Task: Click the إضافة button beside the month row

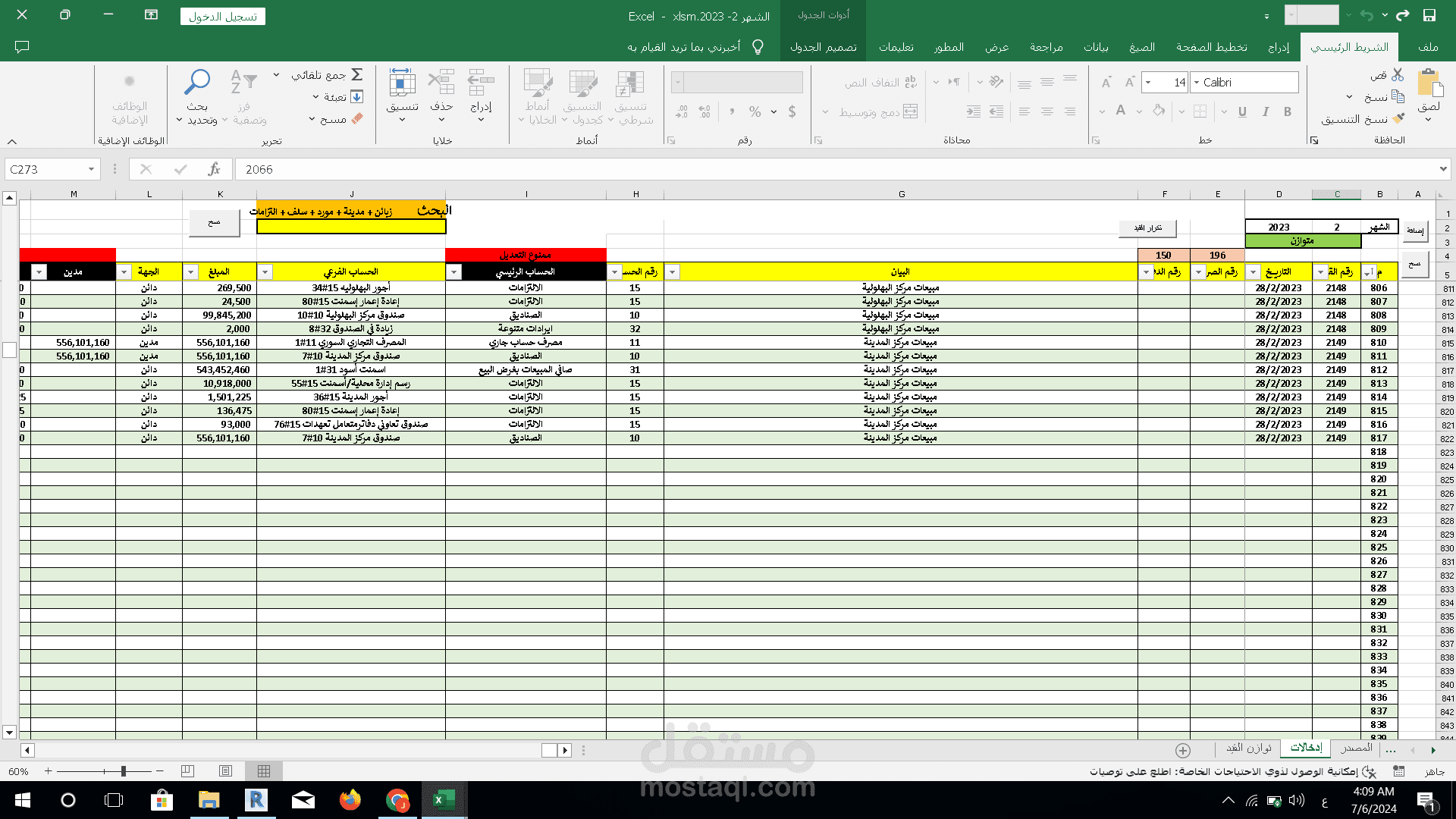Action: [1415, 231]
